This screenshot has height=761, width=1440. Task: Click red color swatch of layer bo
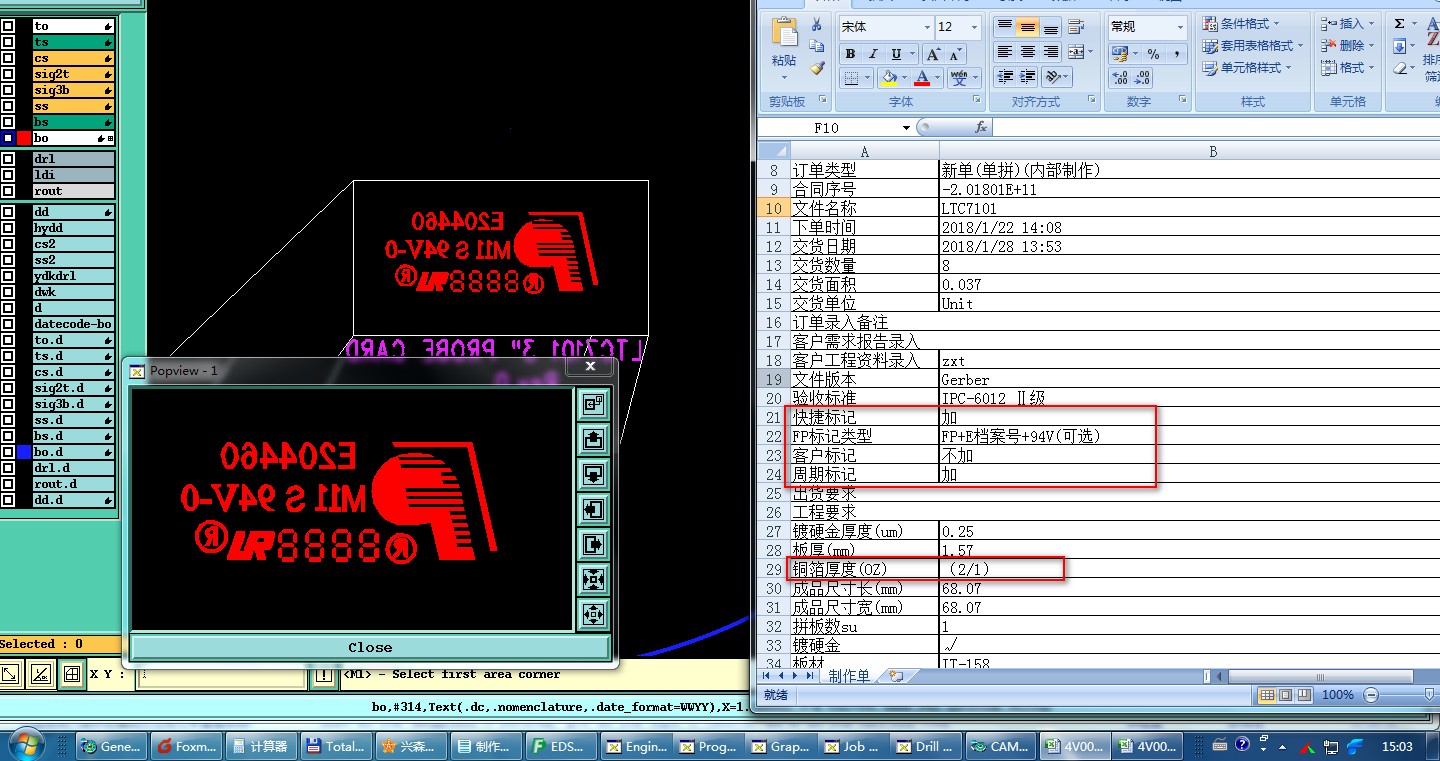(x=24, y=138)
